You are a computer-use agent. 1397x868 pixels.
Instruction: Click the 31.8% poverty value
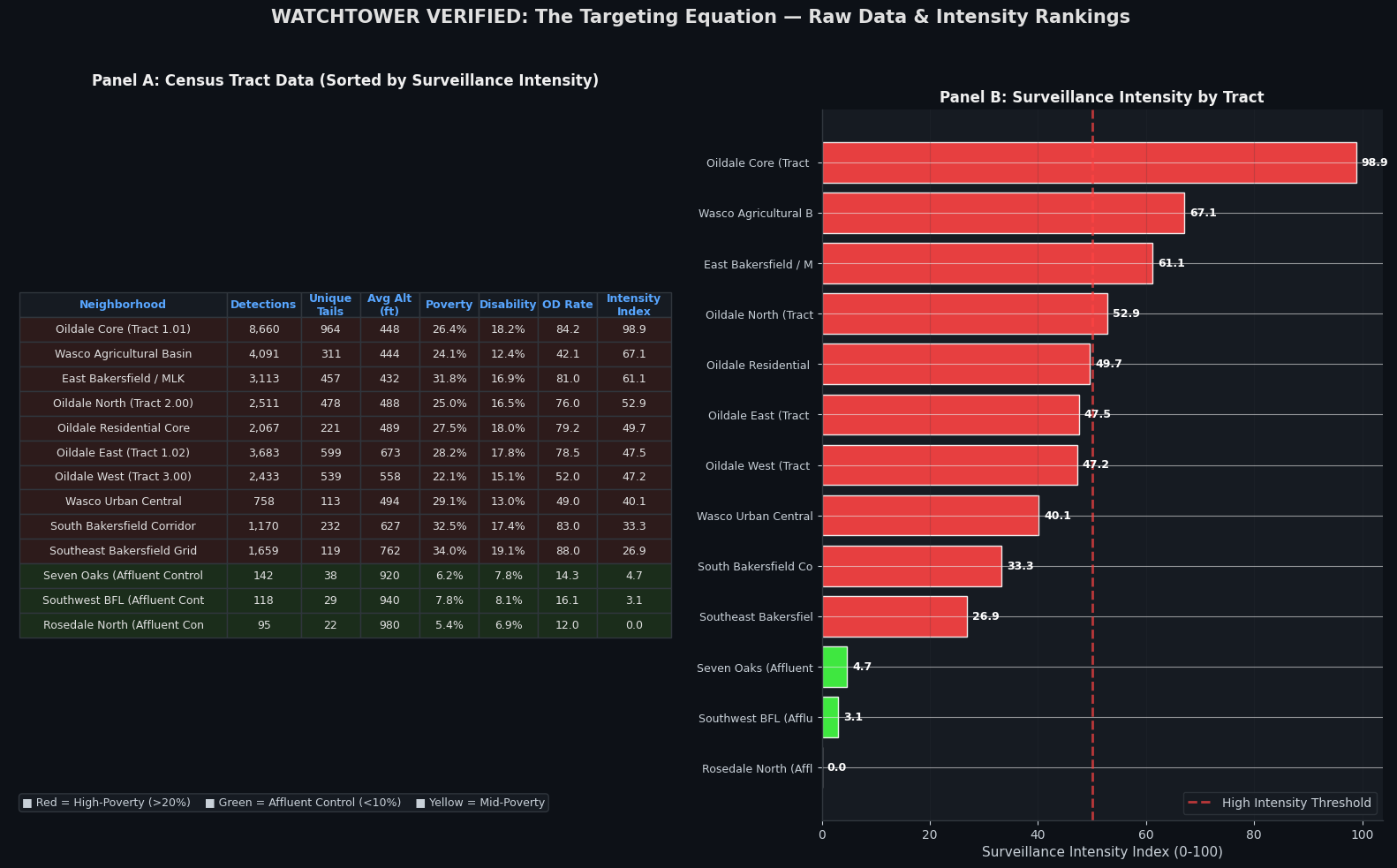449,379
